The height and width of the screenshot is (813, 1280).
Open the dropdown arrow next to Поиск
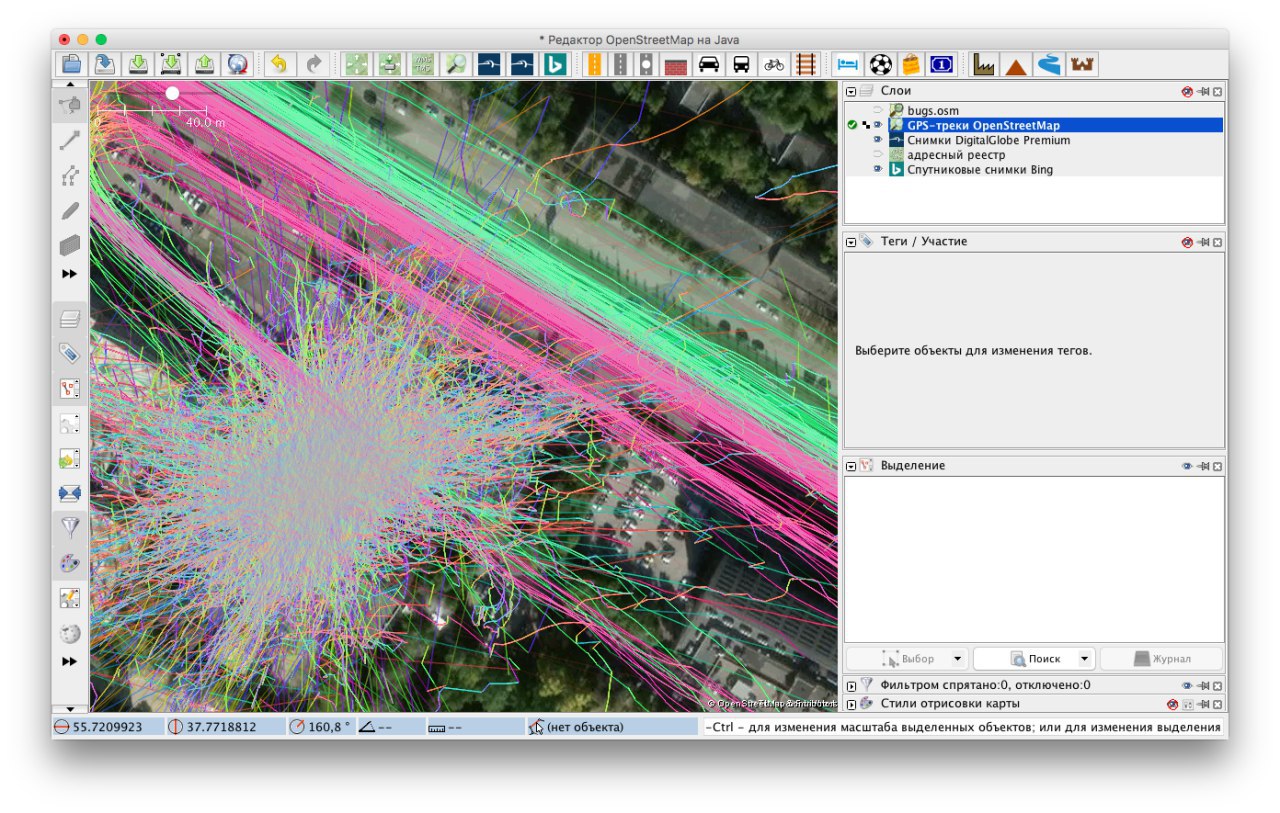tap(1084, 659)
